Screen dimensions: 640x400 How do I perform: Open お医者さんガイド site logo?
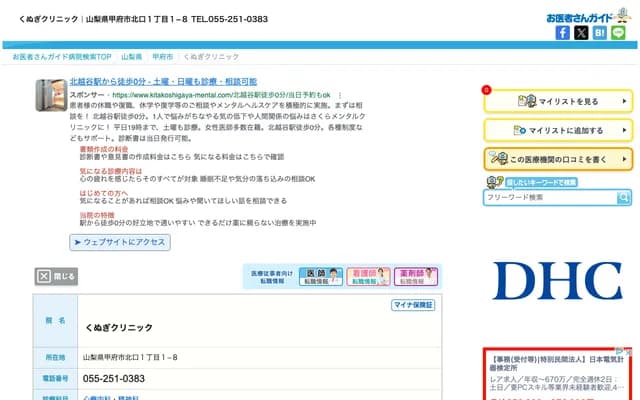pos(588,16)
